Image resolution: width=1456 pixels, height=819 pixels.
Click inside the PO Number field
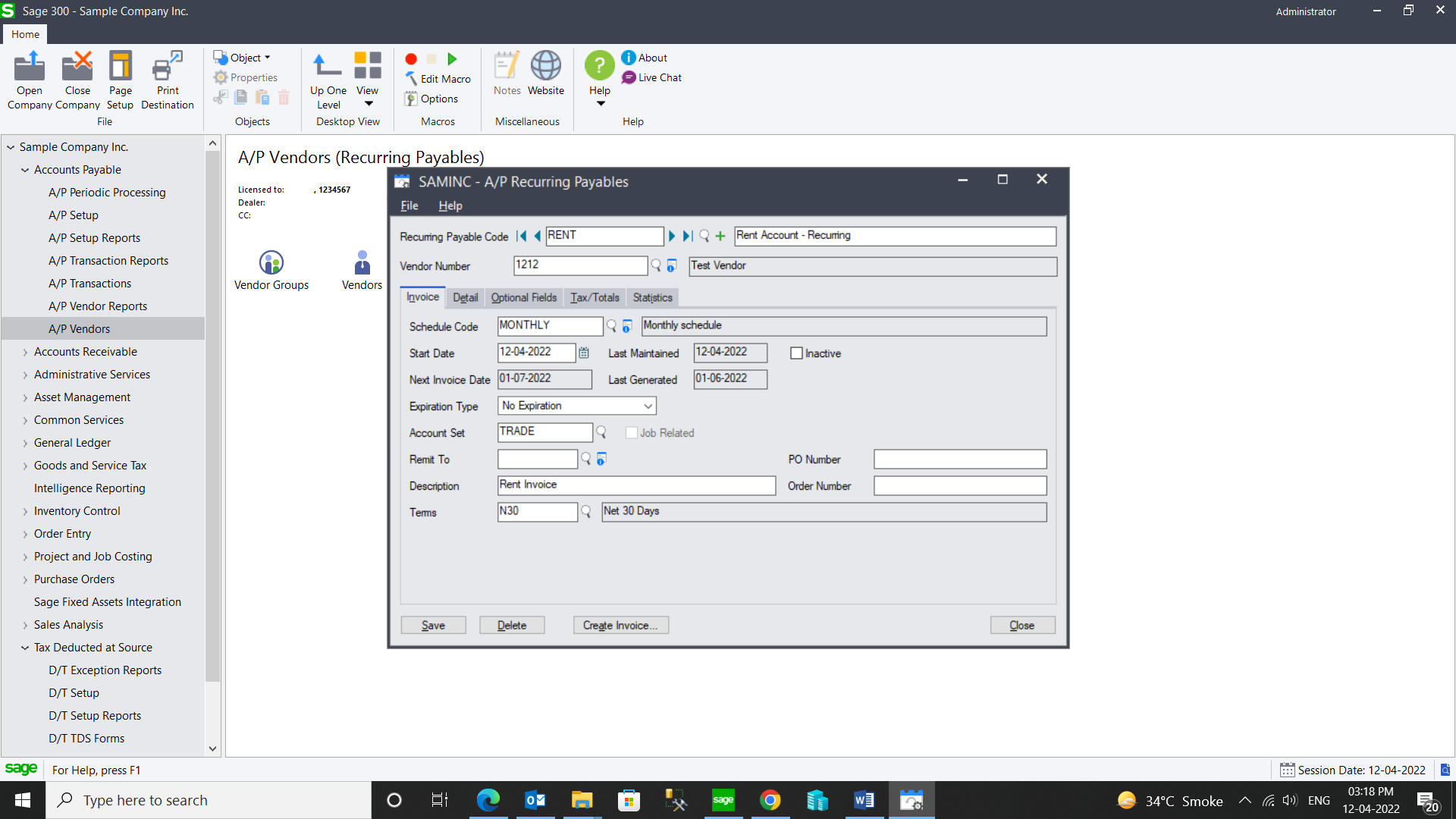tap(959, 459)
